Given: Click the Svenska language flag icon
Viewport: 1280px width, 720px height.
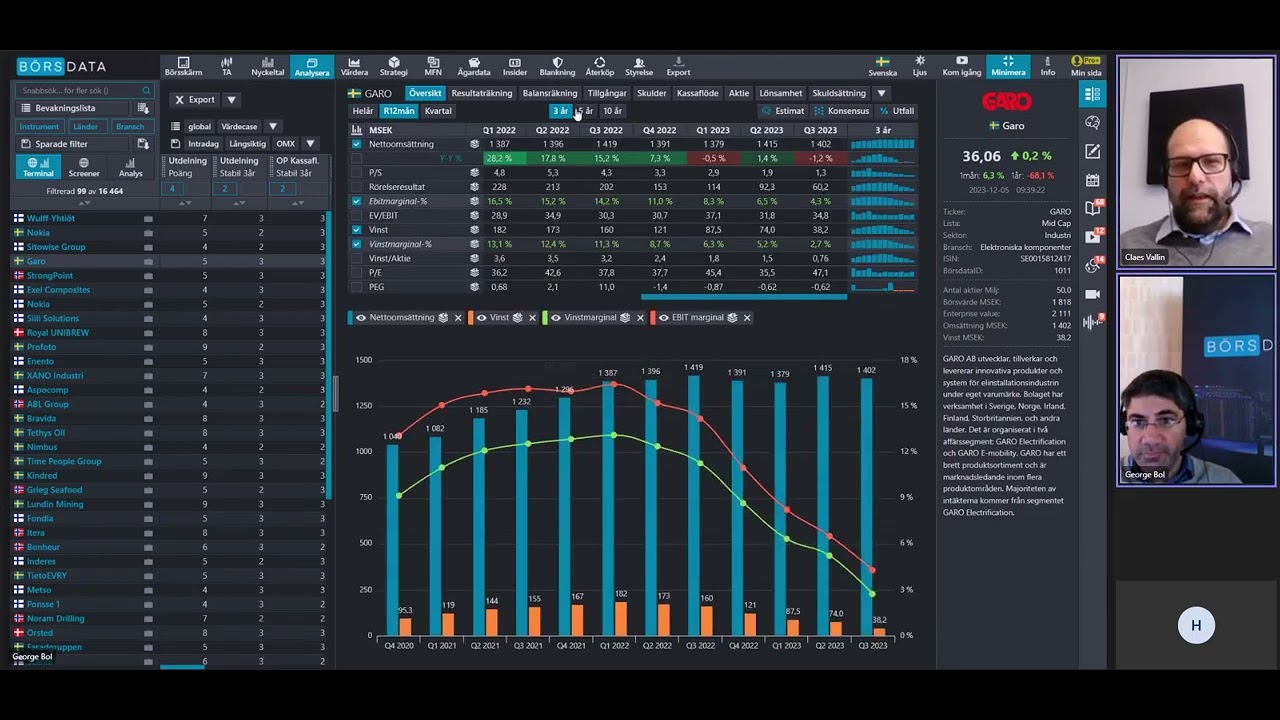Looking at the screenshot, I should (882, 62).
